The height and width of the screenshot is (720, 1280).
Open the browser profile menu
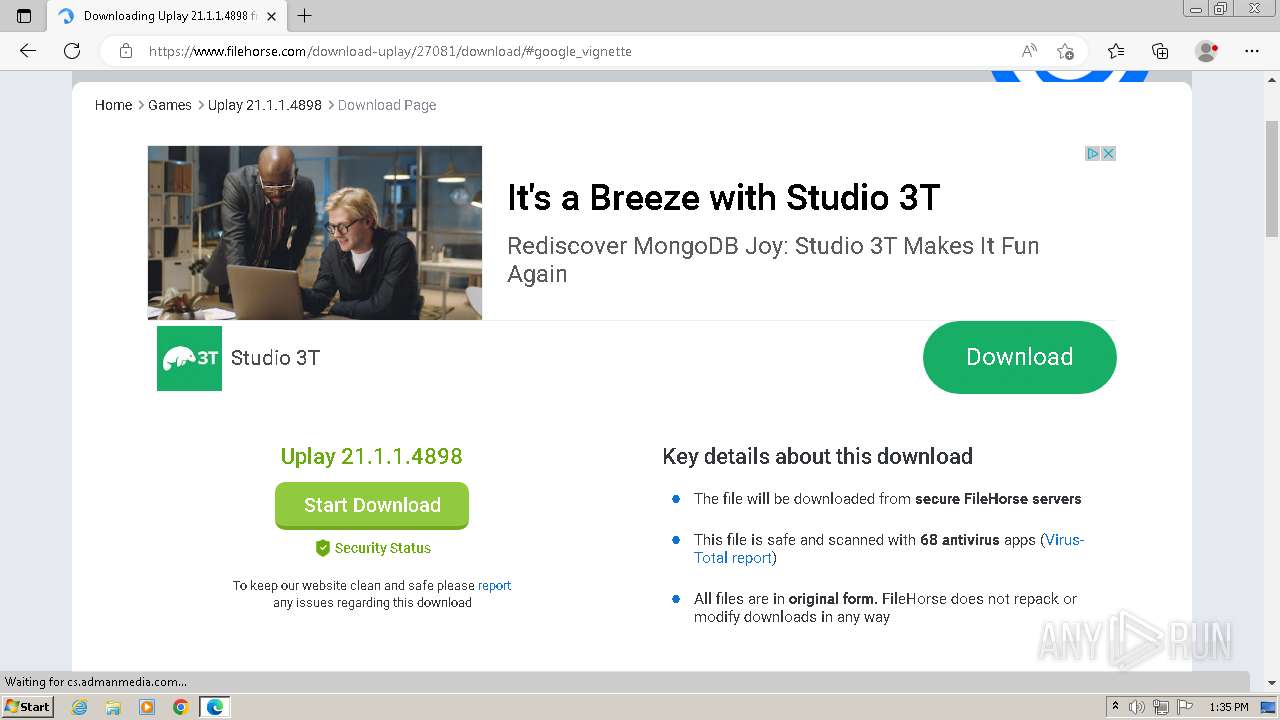1207,51
